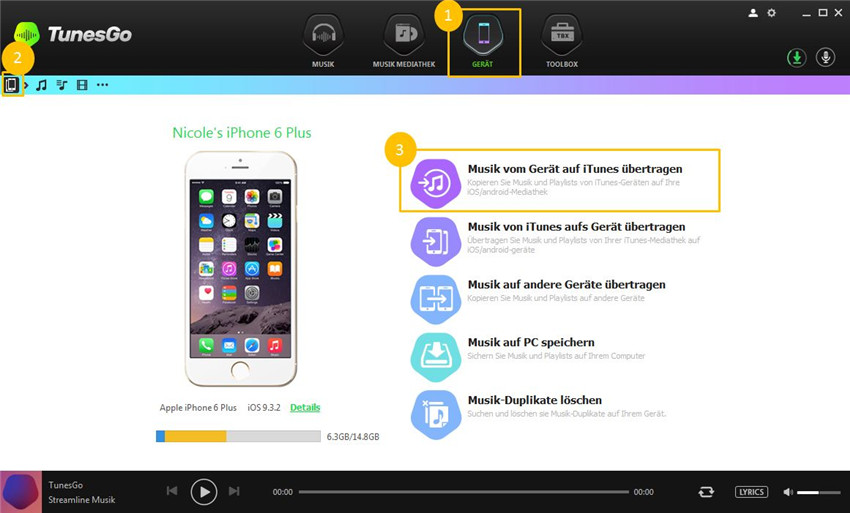This screenshot has width=850, height=513.
Task: Maximize the TunesGo window
Action: click(x=823, y=13)
